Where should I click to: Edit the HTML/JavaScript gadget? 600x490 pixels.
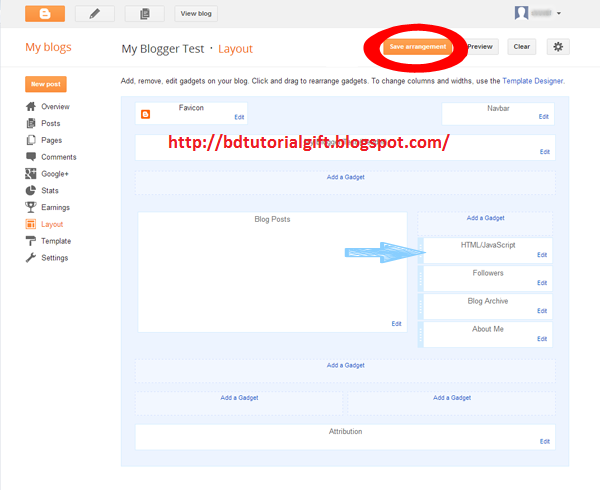[542, 255]
